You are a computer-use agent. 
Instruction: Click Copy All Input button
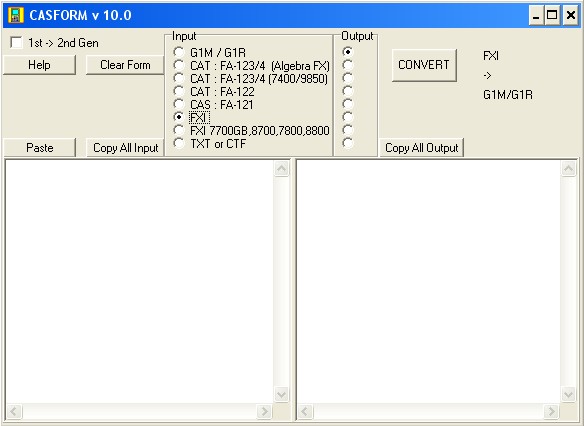pos(125,148)
